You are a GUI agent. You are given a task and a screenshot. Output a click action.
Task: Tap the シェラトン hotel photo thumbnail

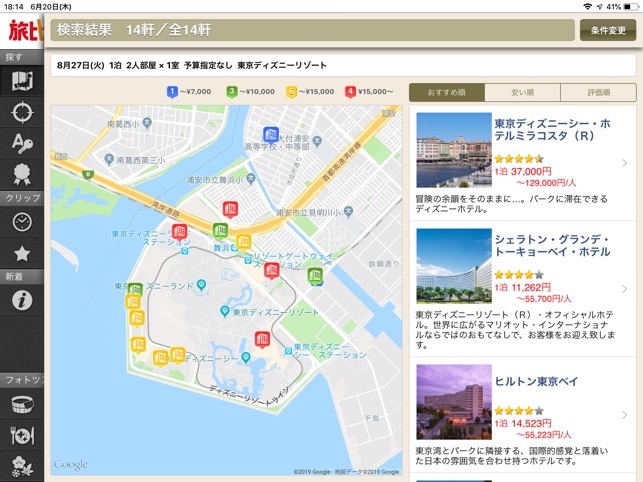pos(454,266)
